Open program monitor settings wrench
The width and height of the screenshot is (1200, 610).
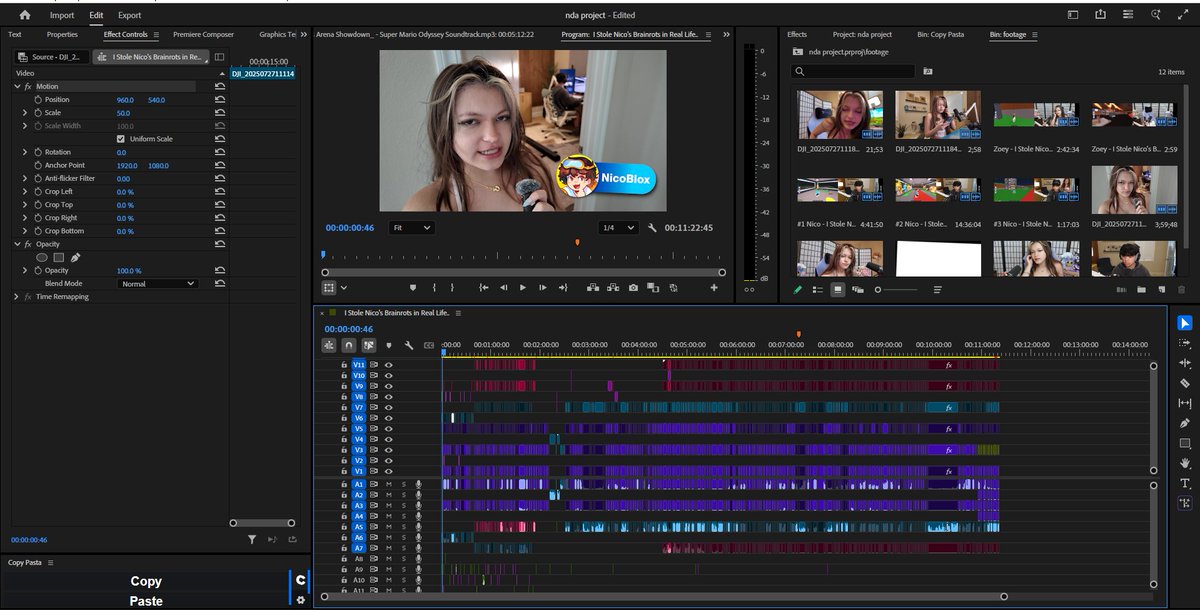click(x=652, y=228)
